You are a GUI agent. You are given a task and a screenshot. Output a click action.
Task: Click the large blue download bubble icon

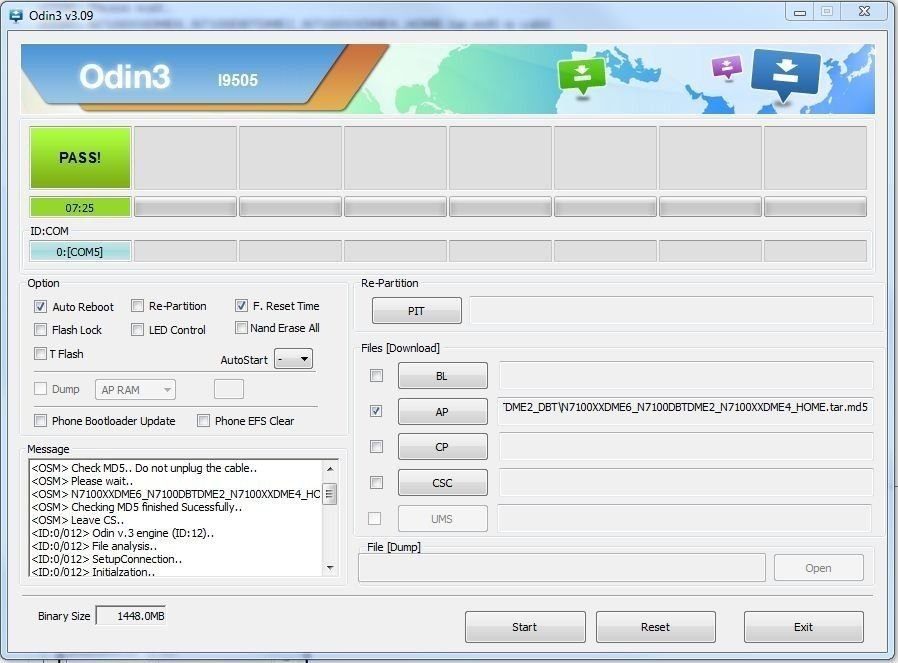(785, 74)
